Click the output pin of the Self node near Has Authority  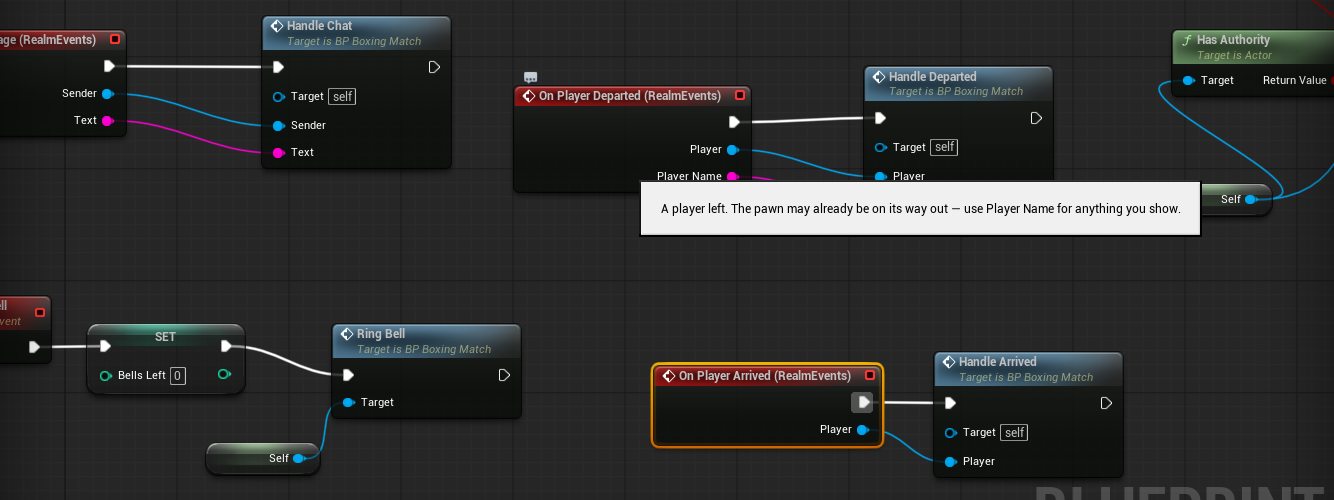point(1250,199)
